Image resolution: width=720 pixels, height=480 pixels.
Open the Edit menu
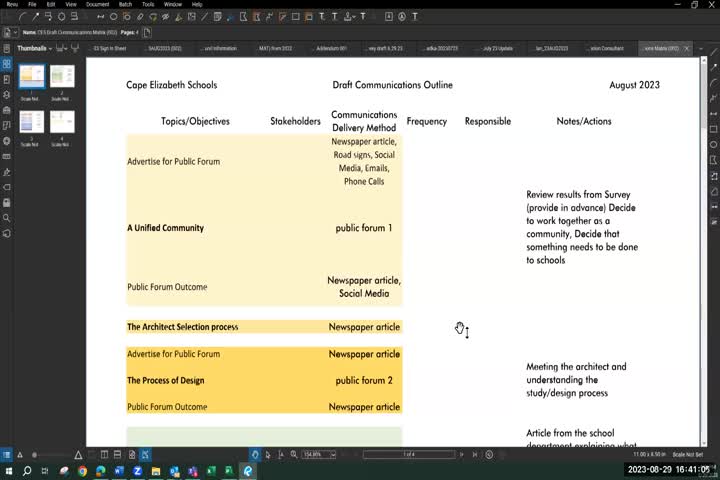coord(51,4)
